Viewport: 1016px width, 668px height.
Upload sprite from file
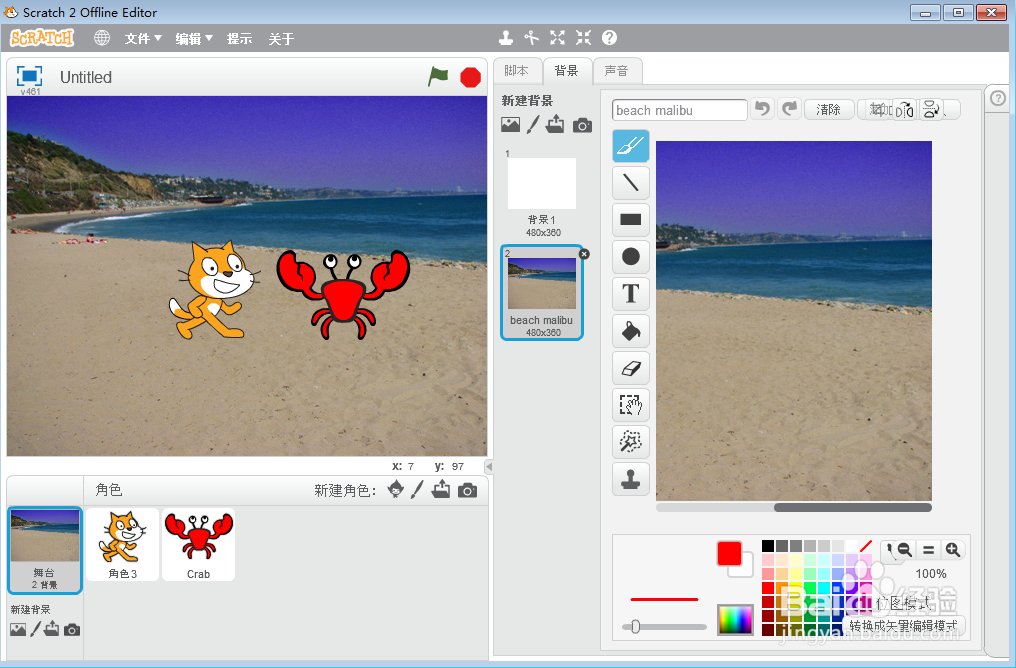pos(441,489)
